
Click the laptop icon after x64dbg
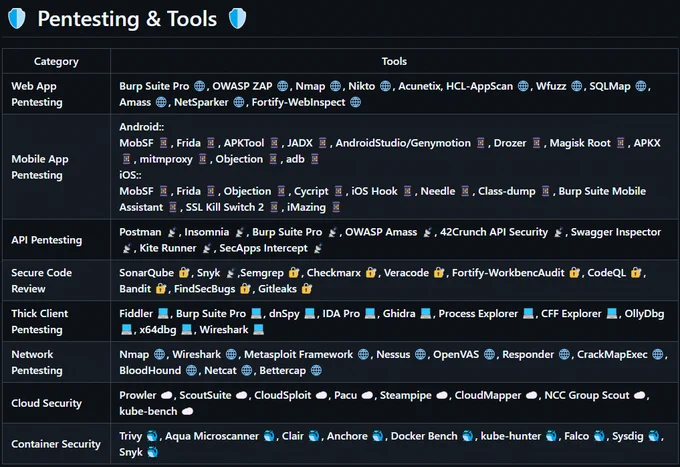pyautogui.click(x=186, y=330)
